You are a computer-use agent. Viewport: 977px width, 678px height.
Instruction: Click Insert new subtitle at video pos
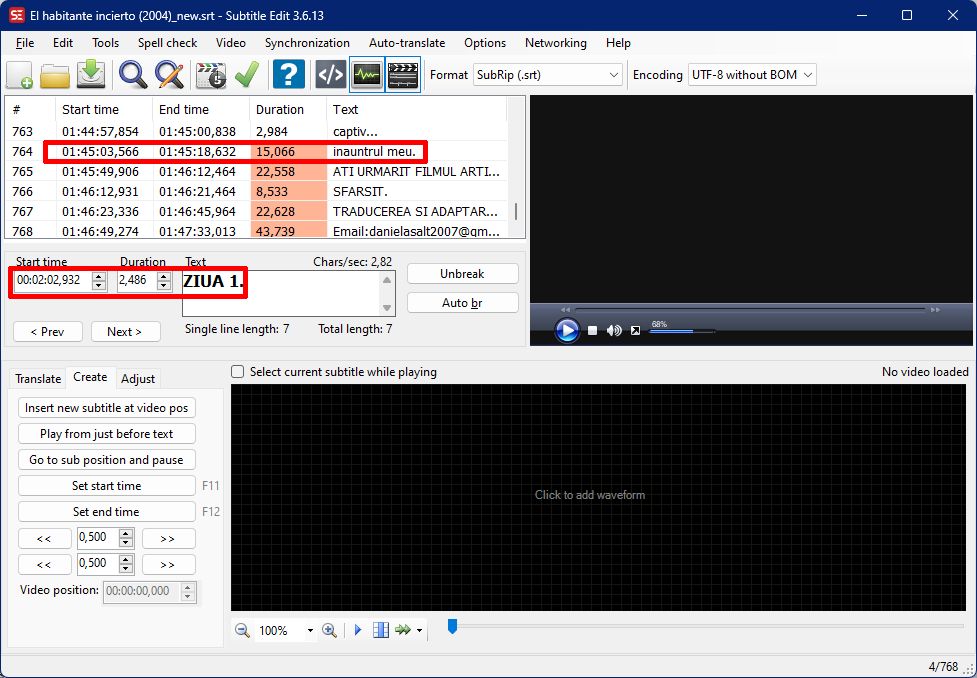pyautogui.click(x=107, y=408)
